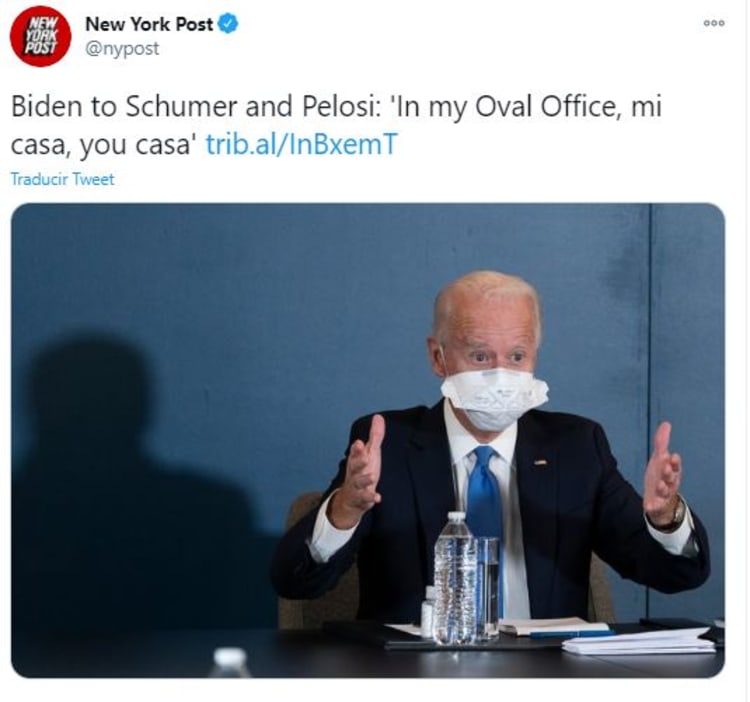Click the word Pelosi in the tweet

(x=339, y=106)
